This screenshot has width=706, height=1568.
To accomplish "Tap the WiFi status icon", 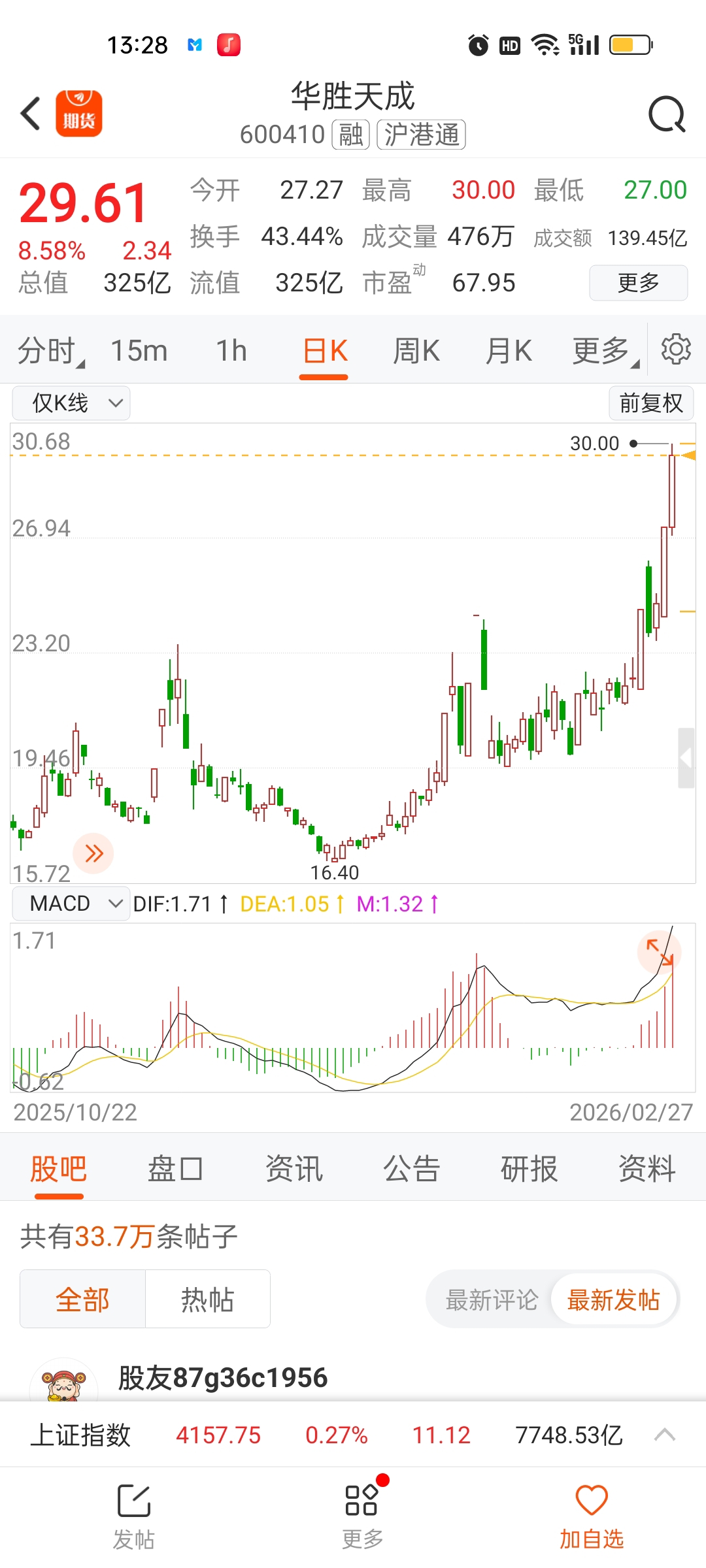I will pyautogui.click(x=545, y=45).
